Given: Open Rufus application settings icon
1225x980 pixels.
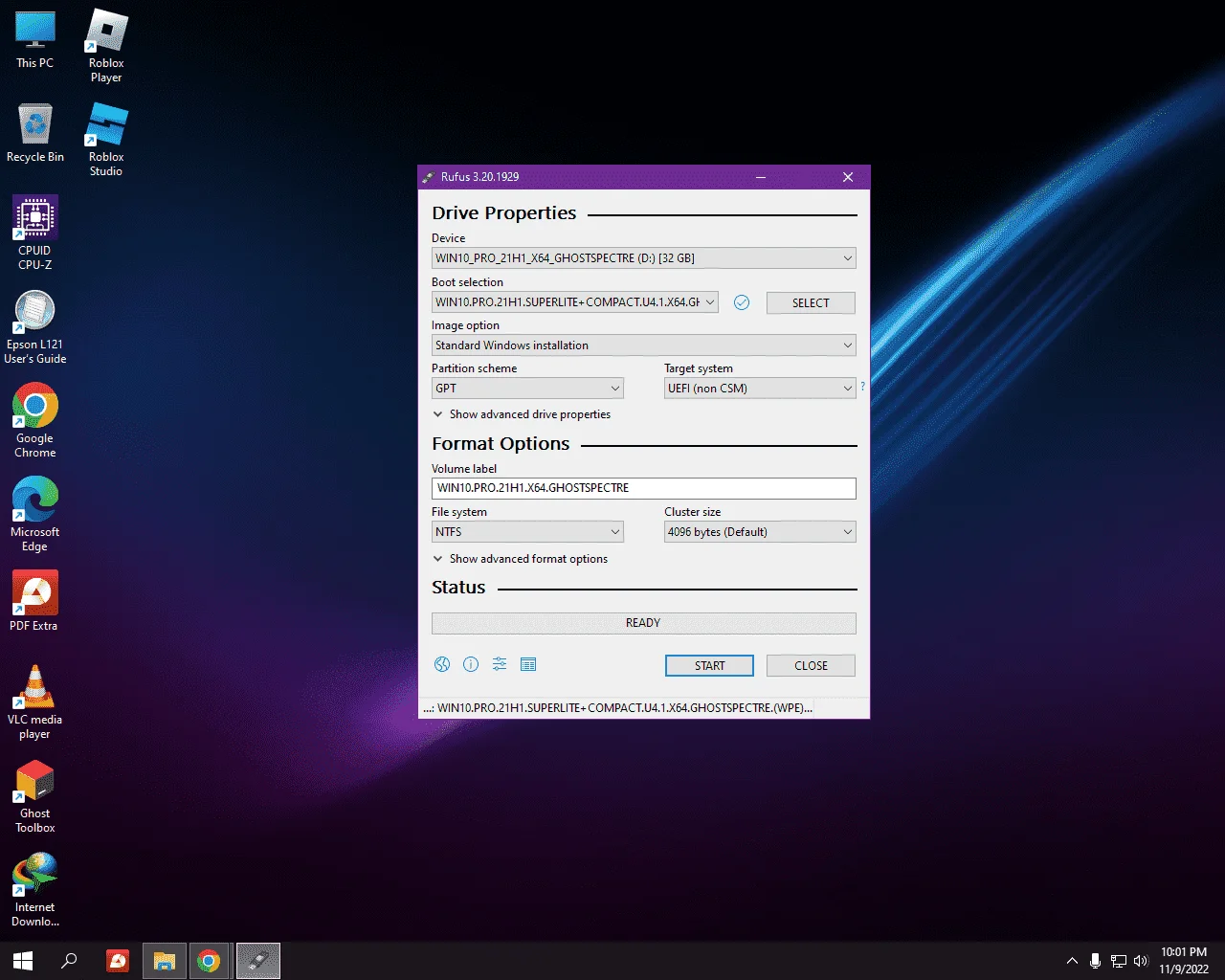Looking at the screenshot, I should point(500,664).
